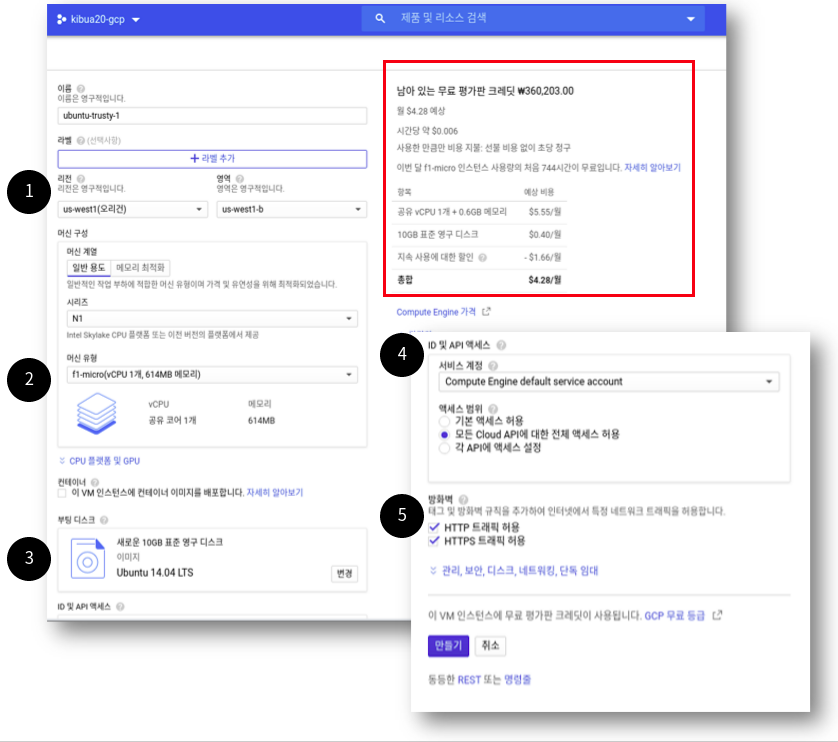Click the search magnifier icon
838x742 pixels.
[380, 18]
